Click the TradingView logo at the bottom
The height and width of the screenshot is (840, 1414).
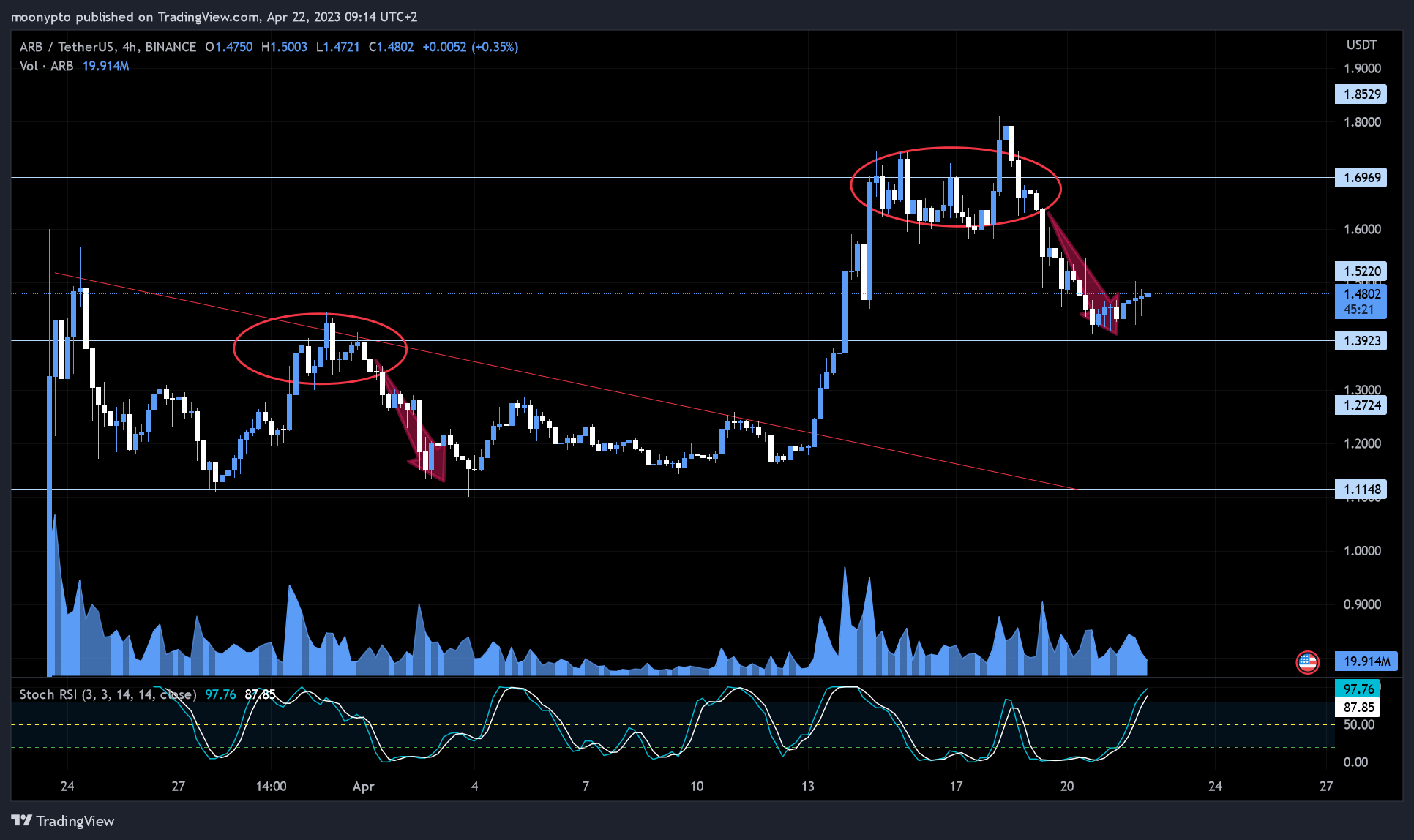coord(63,821)
